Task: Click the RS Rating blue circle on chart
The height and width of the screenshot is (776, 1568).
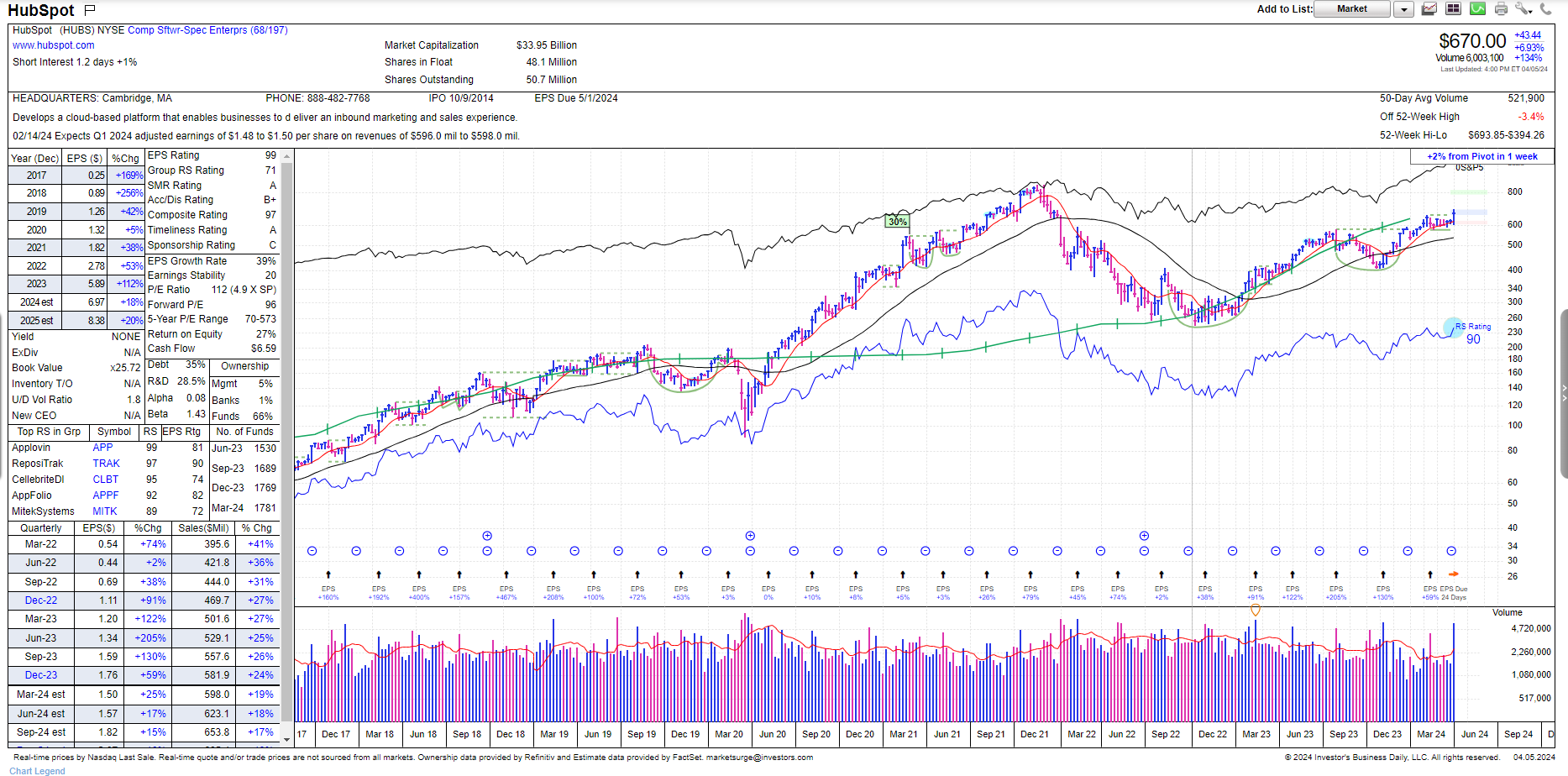Action: (1452, 328)
